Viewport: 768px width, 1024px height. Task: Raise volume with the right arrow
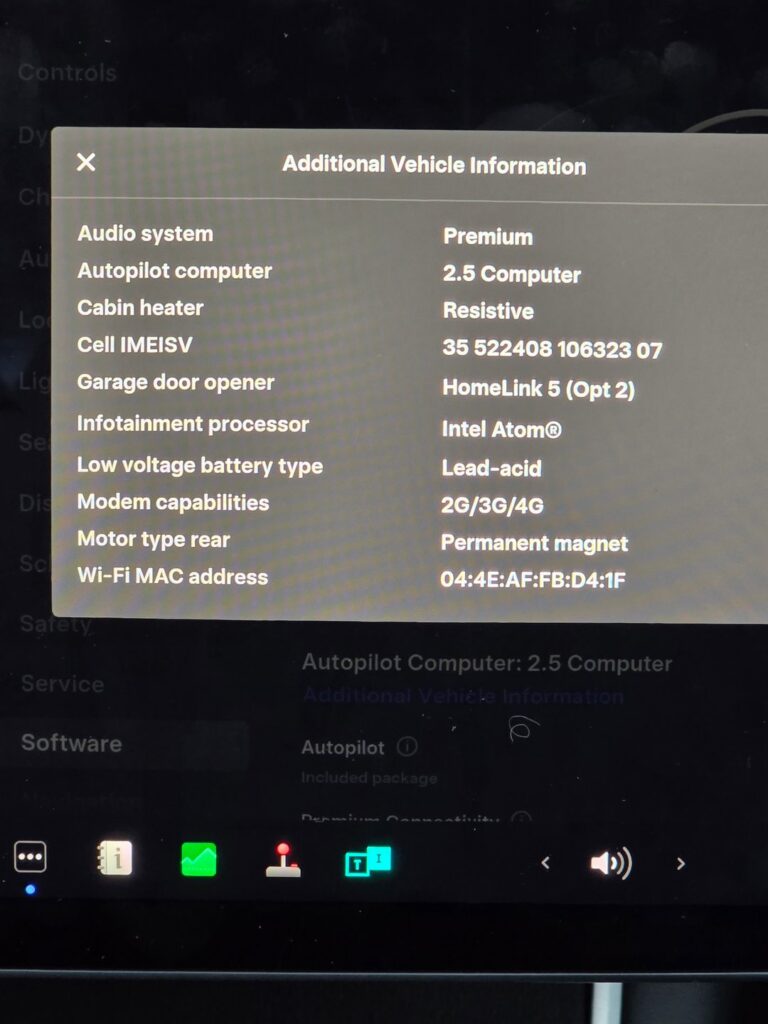(x=681, y=864)
